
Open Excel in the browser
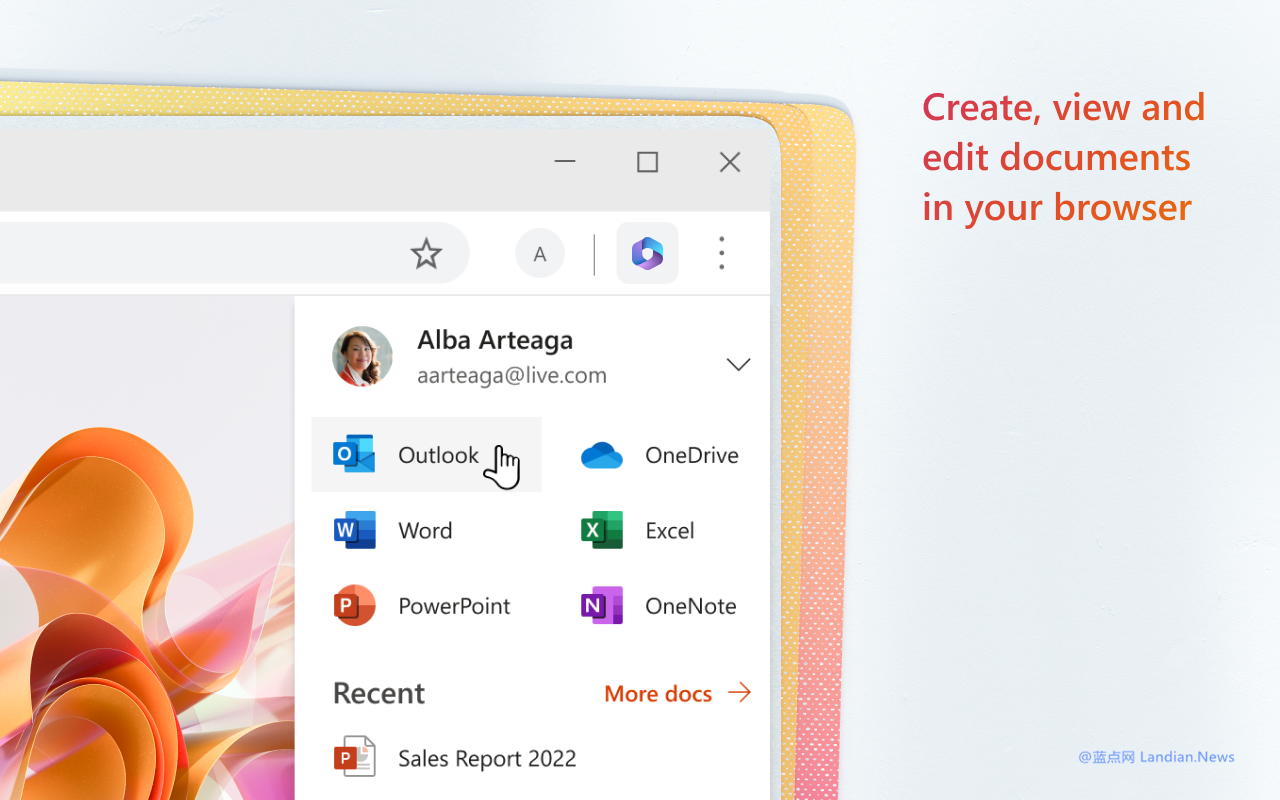pyautogui.click(x=668, y=530)
